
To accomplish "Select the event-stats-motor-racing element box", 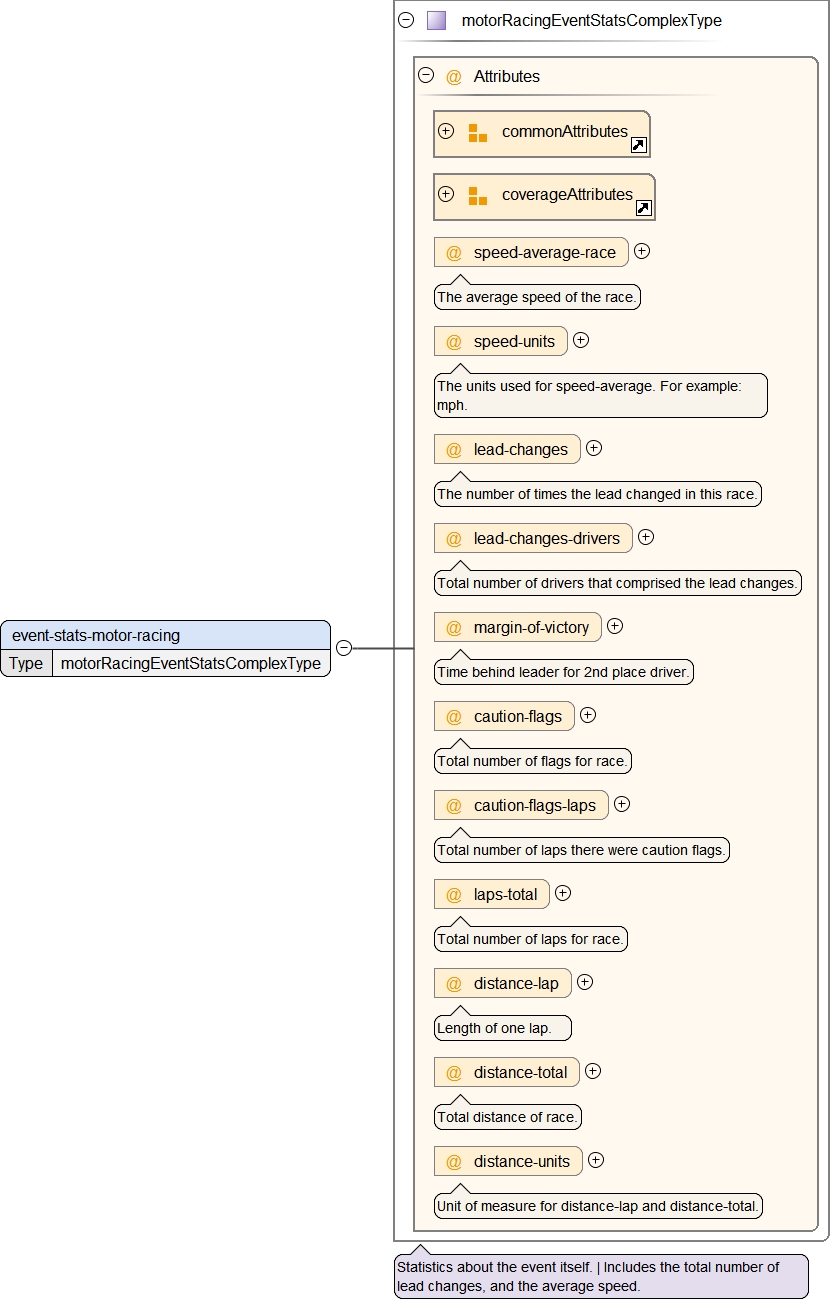I will point(165,635).
